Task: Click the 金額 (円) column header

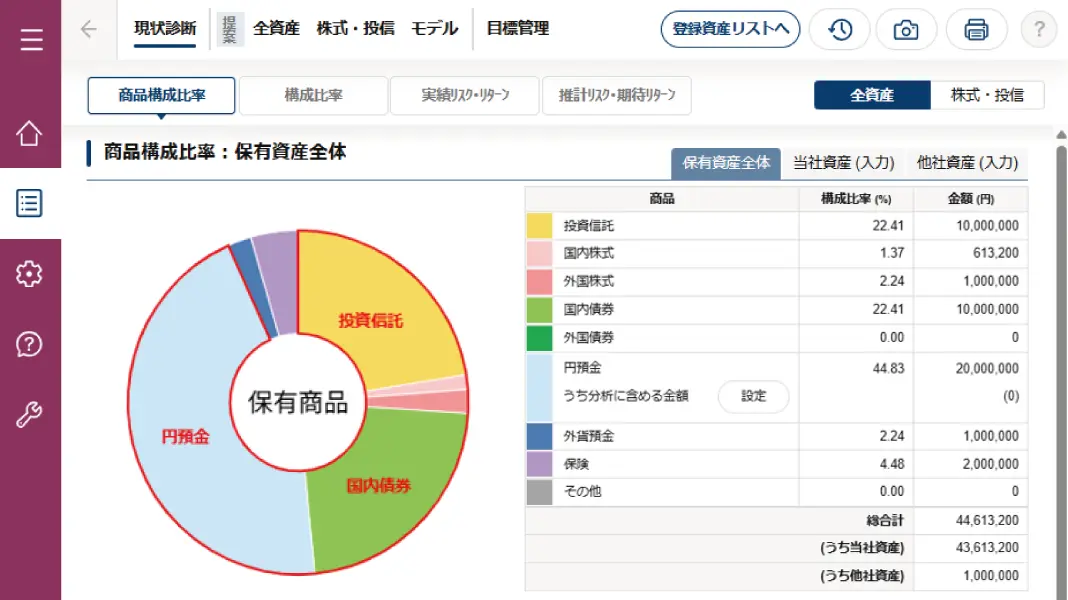Action: (x=971, y=199)
